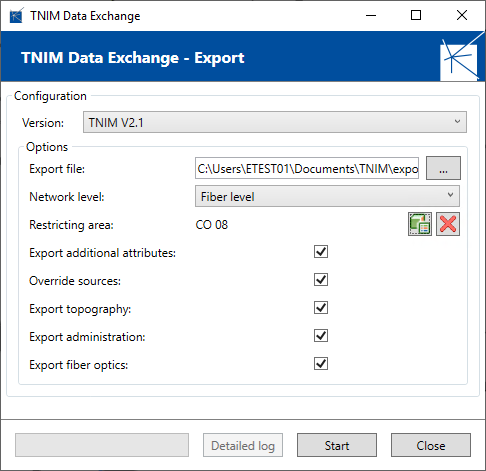Click the Export file: label
The width and height of the screenshot is (486, 471).
point(57,169)
